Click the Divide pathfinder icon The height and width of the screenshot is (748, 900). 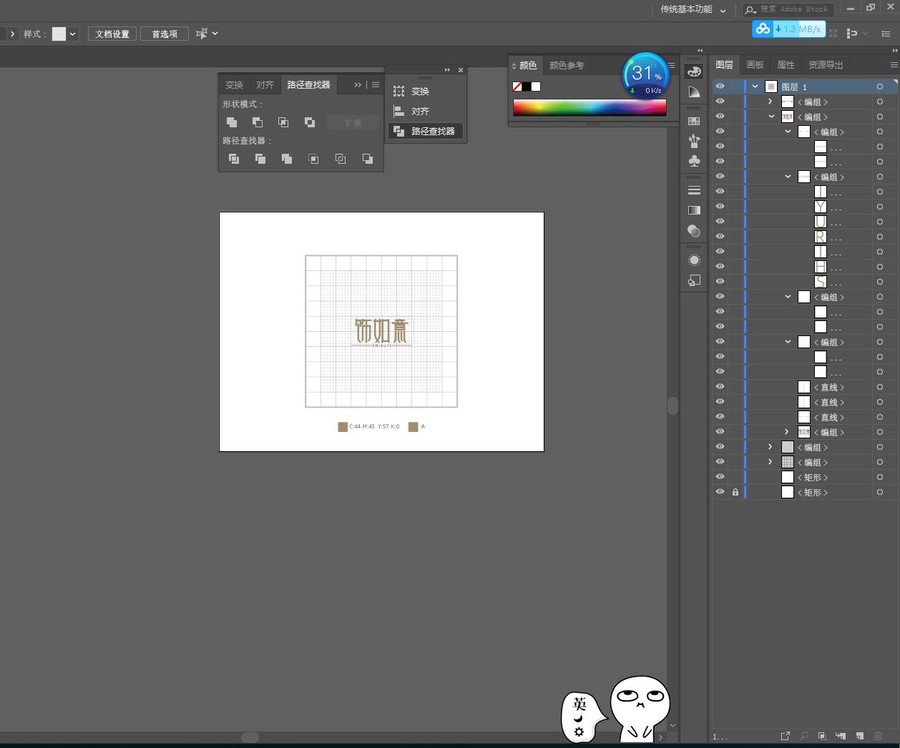point(234,158)
